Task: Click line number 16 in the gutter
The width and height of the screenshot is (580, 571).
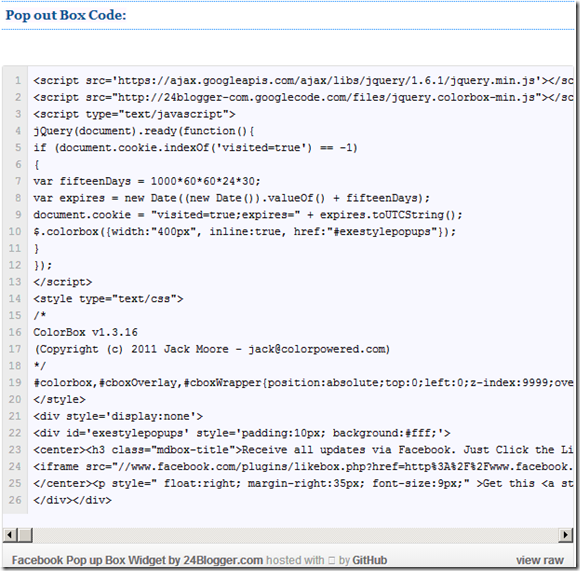Action: pos(15,332)
